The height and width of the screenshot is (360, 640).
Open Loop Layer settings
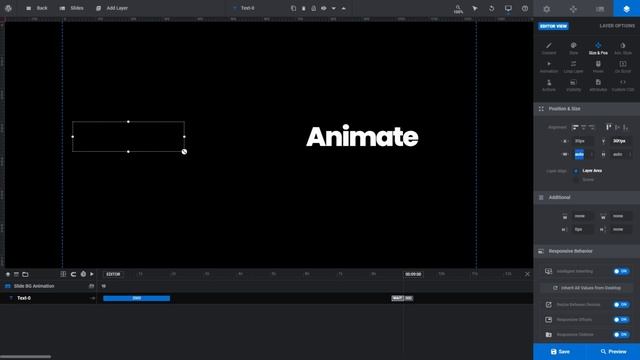click(573, 67)
